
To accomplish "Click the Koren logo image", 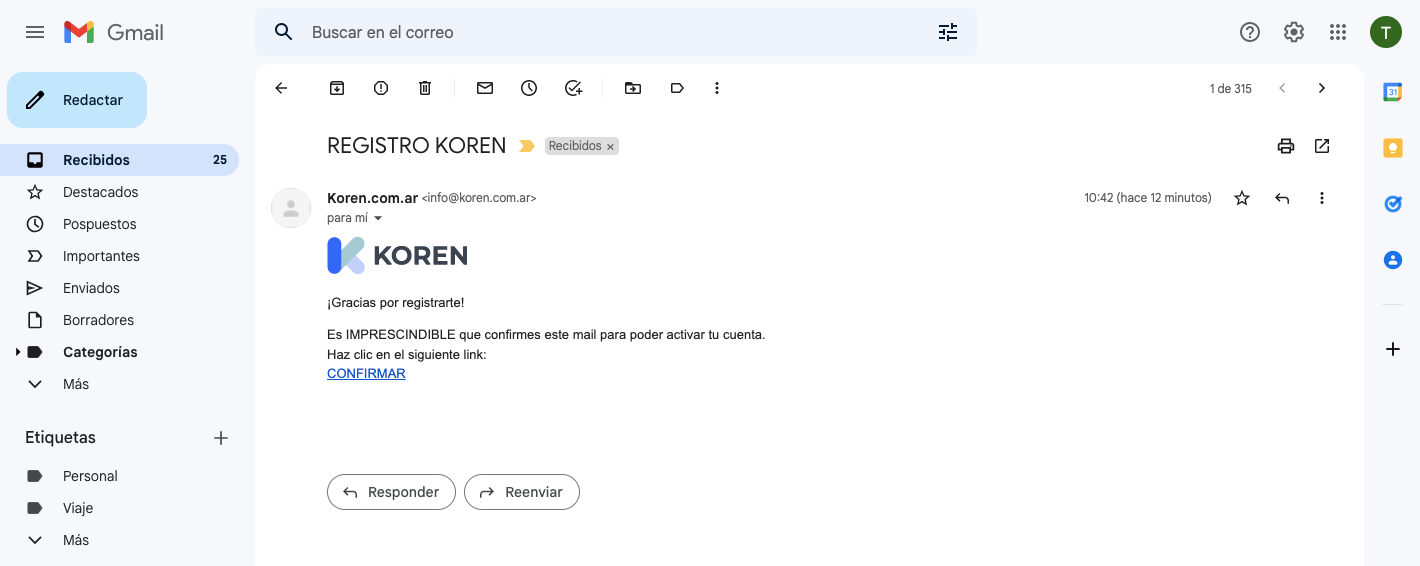I will point(397,256).
